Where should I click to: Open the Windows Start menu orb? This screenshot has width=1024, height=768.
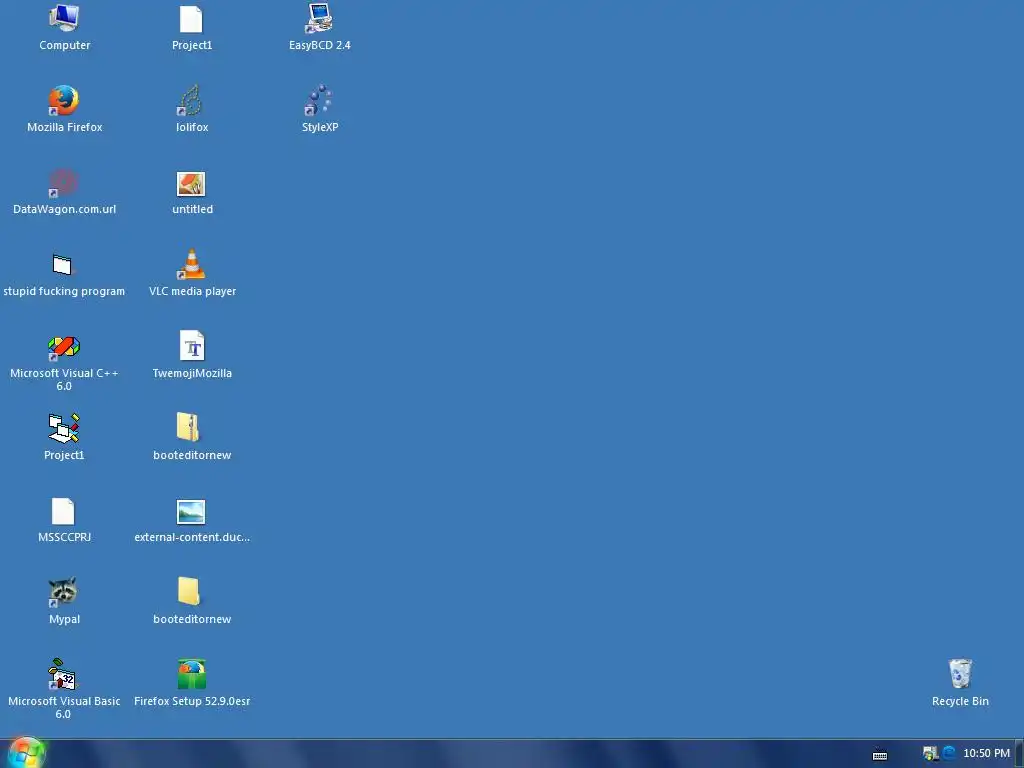coord(26,753)
